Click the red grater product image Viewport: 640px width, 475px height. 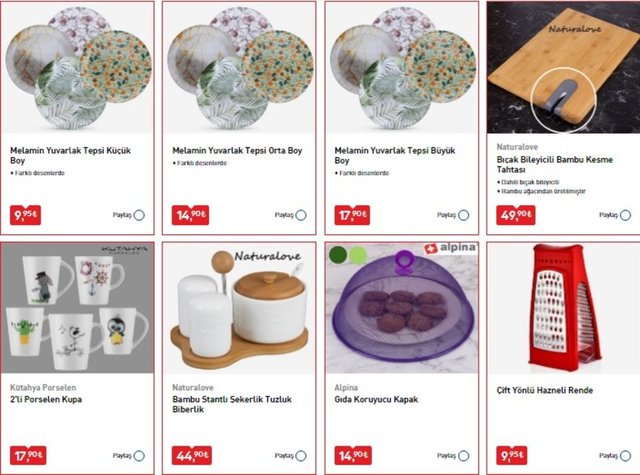coord(563,308)
